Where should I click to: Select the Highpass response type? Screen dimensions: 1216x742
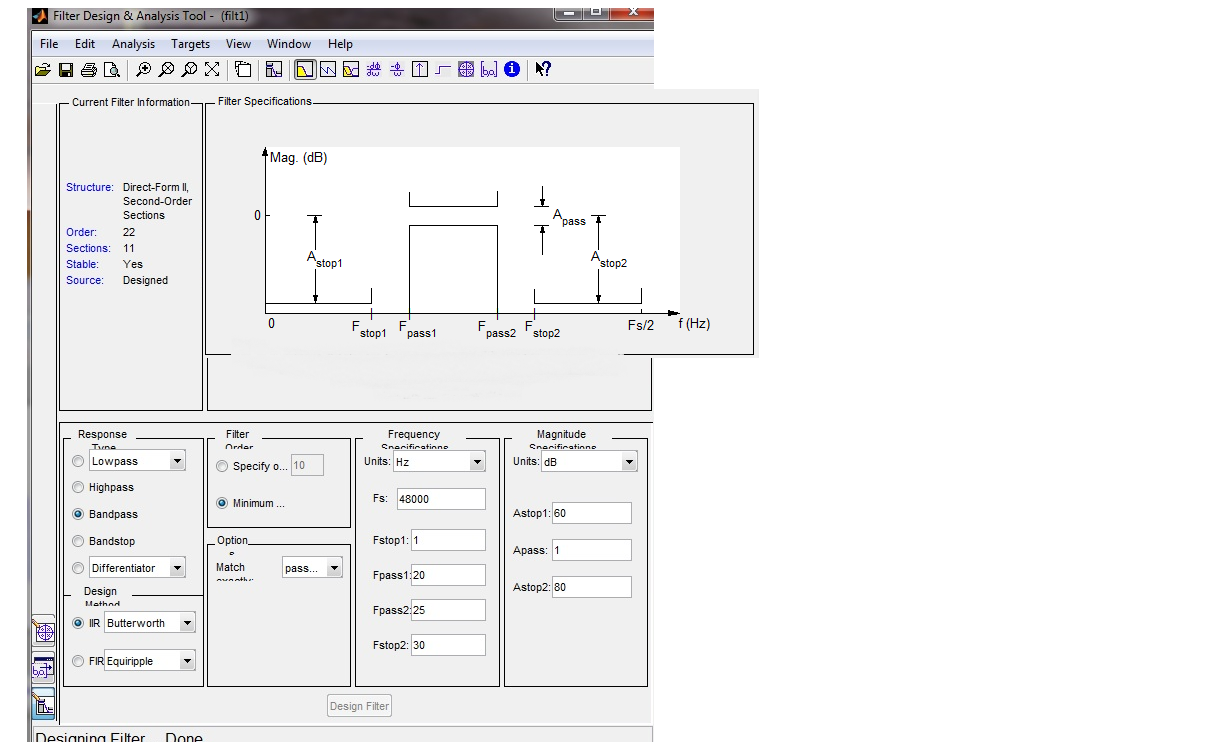79,488
